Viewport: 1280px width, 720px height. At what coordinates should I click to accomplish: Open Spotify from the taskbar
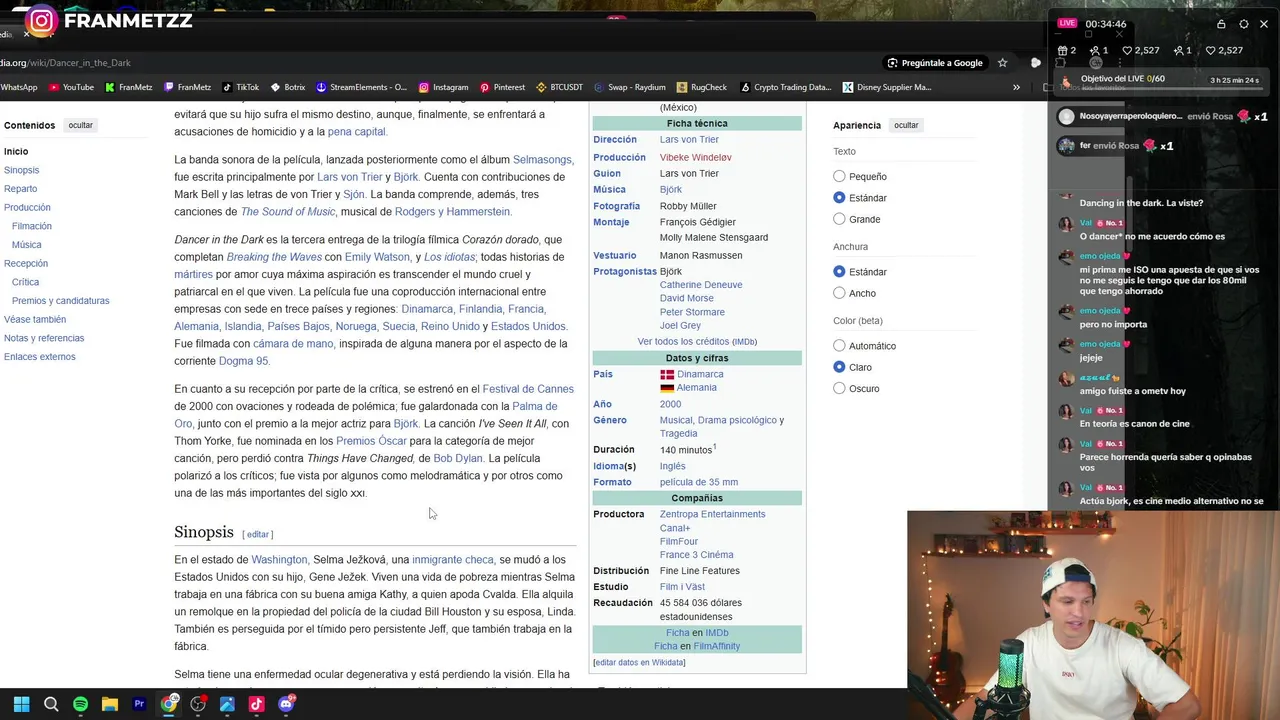[x=80, y=704]
